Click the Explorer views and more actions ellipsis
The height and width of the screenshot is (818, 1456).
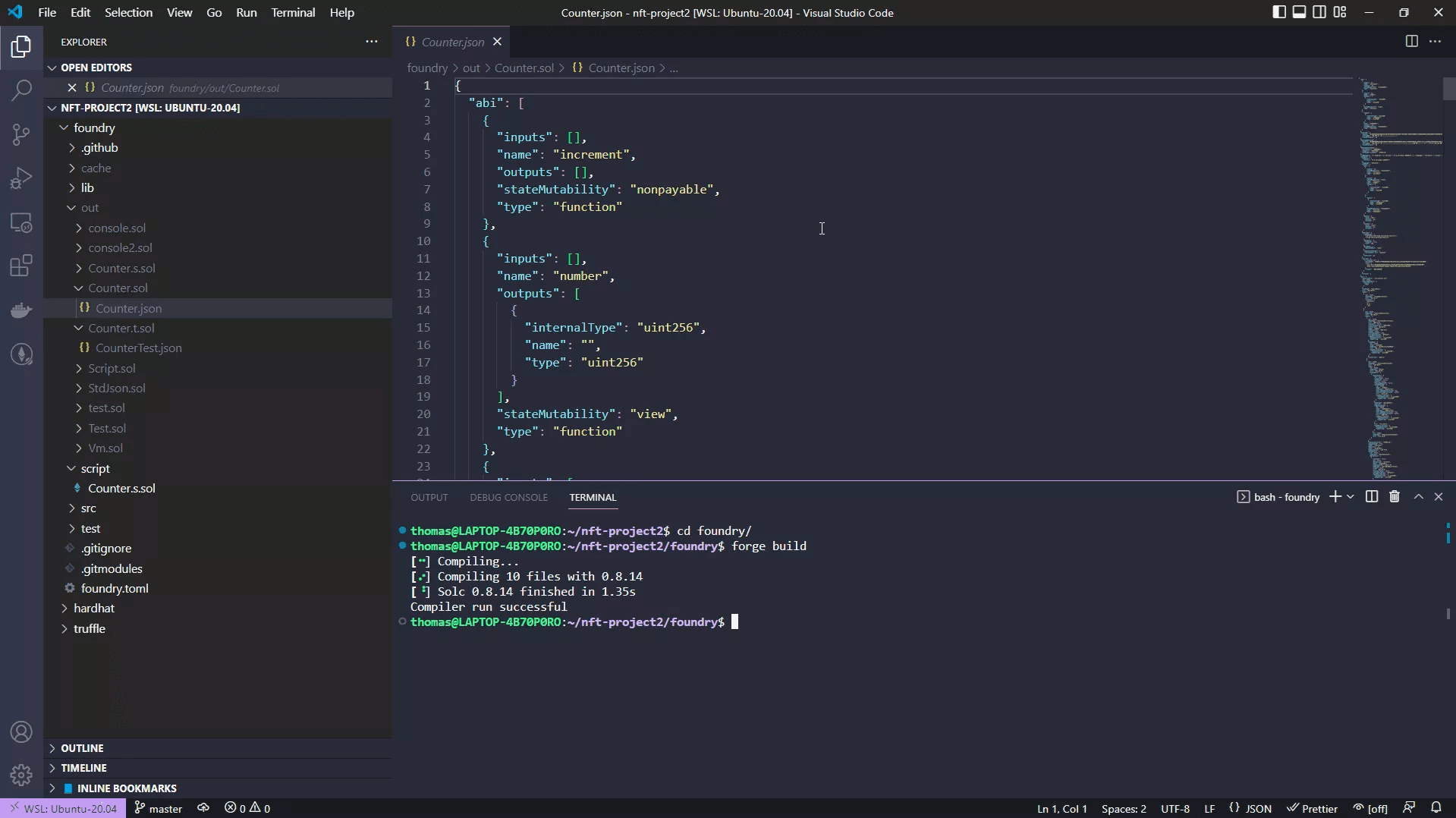click(372, 42)
